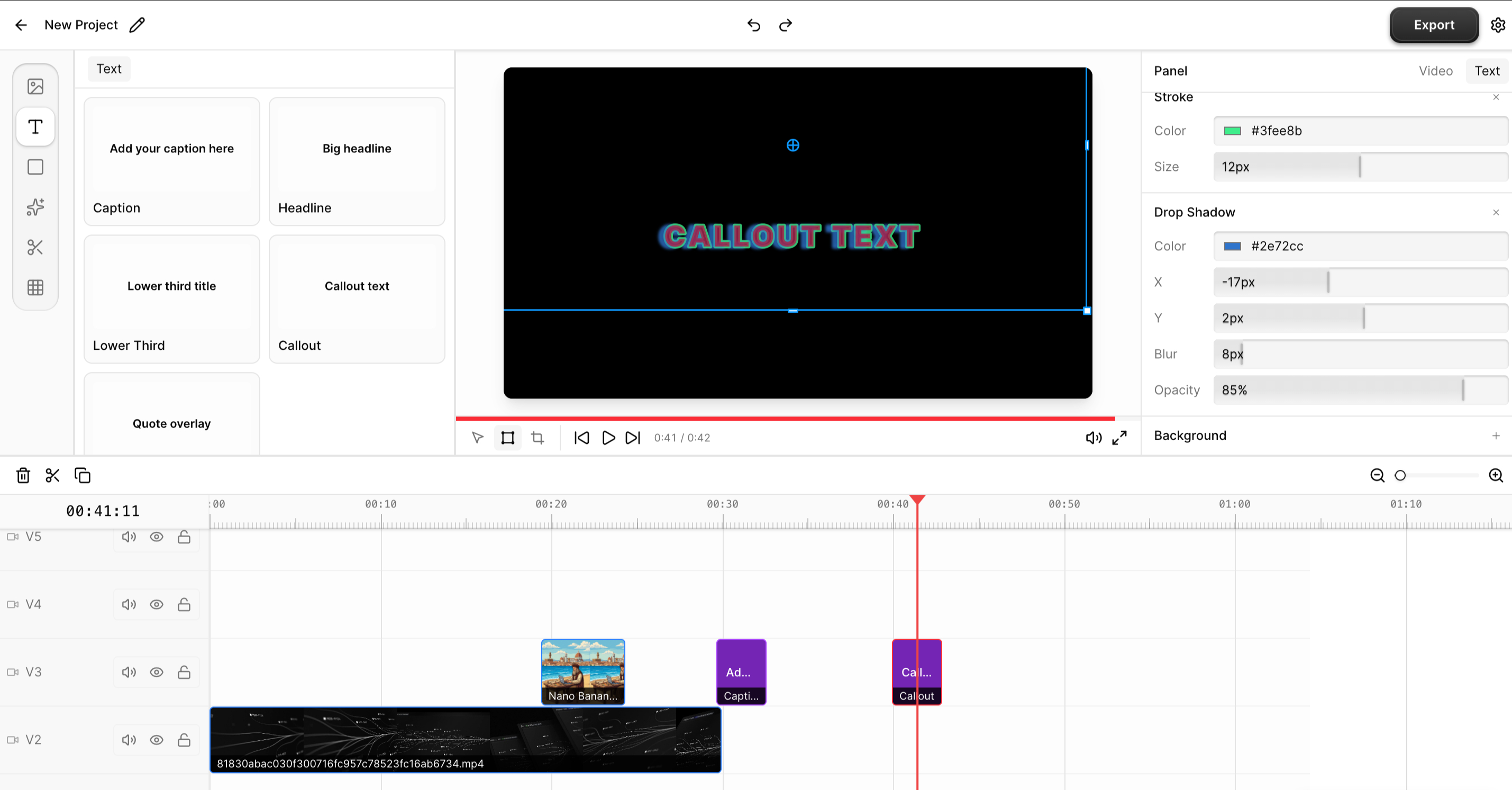Duplicate selected clip
Image resolution: width=1512 pixels, height=790 pixels.
click(82, 475)
